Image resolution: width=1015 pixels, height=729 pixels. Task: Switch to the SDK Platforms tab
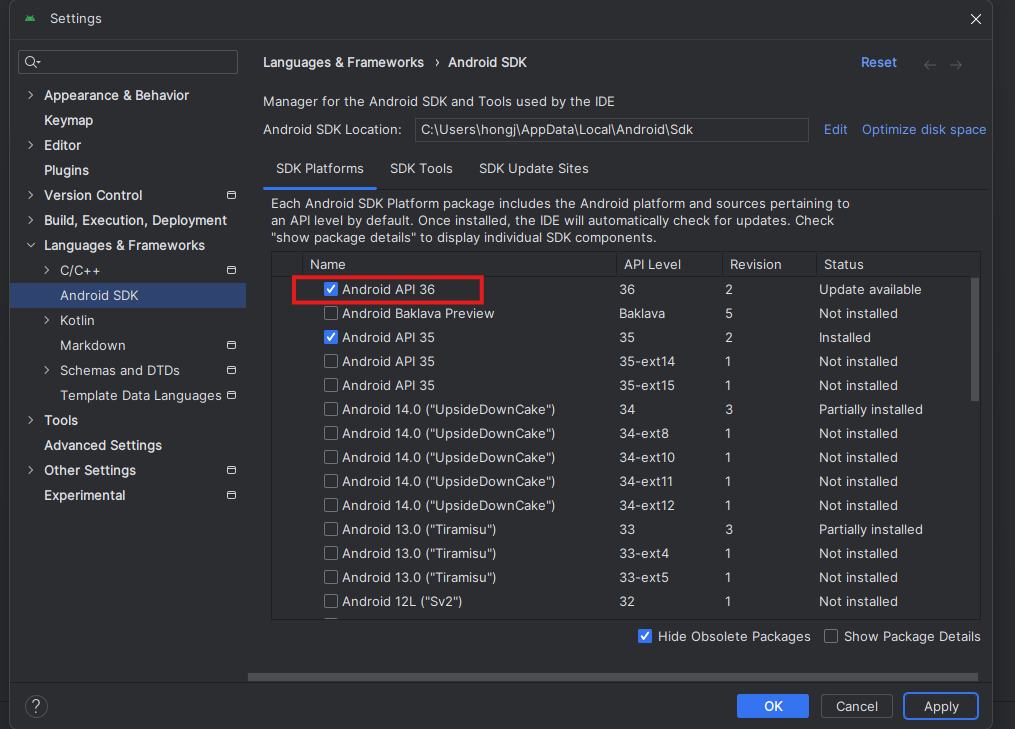[x=320, y=168]
